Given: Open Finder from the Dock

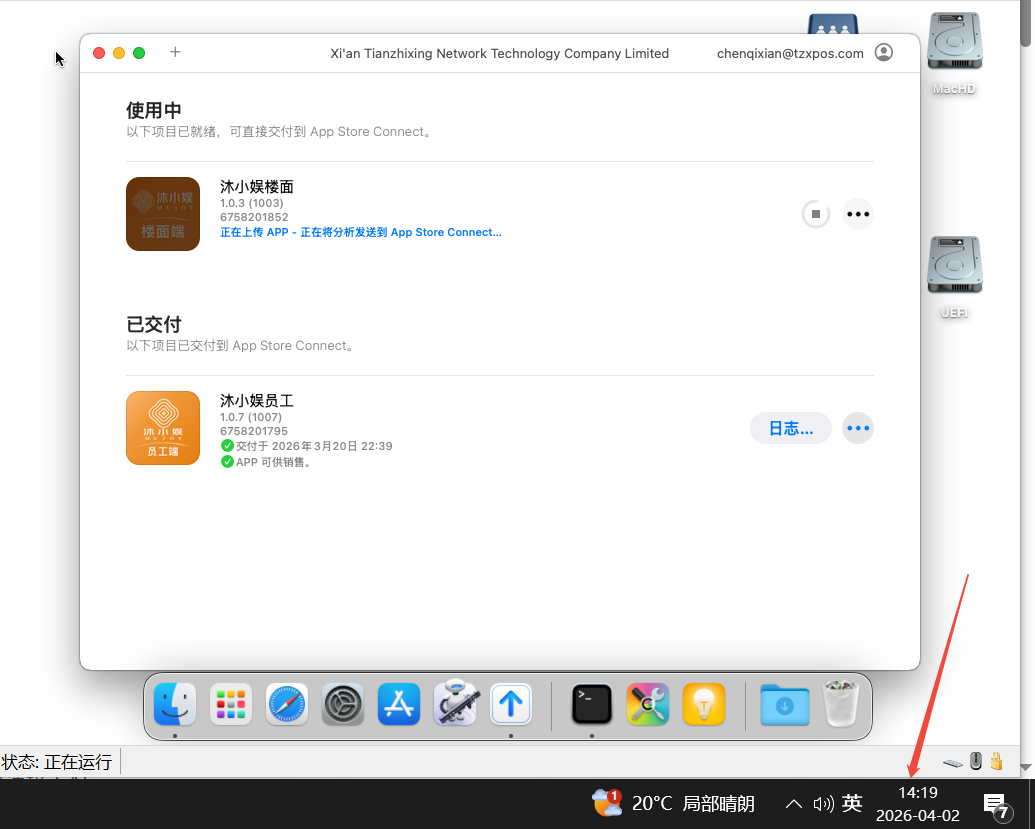Looking at the screenshot, I should [175, 705].
